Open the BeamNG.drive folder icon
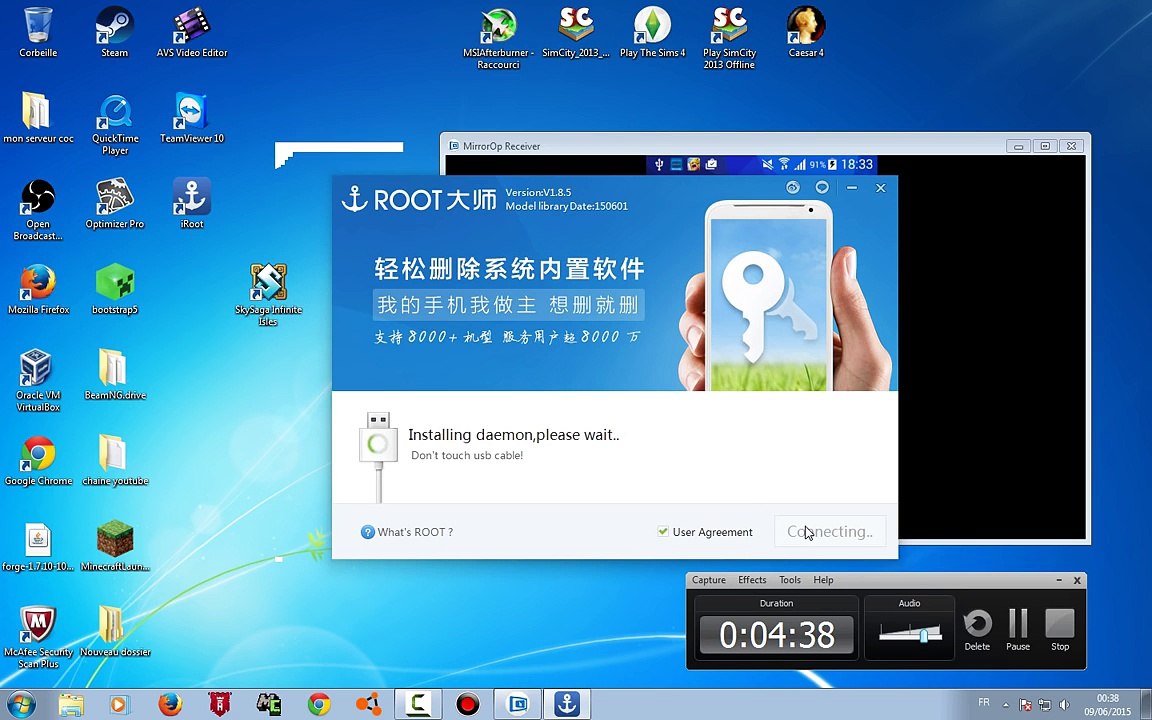 pyautogui.click(x=115, y=375)
